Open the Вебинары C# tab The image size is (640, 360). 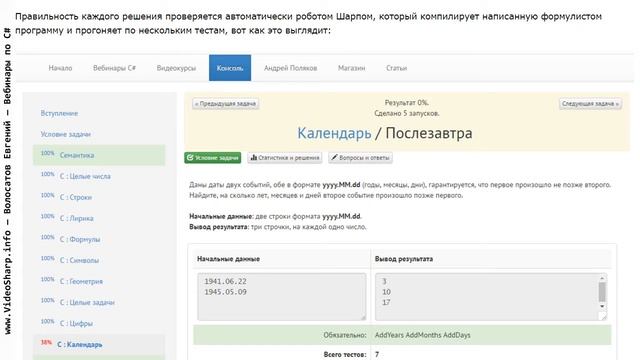pos(114,68)
